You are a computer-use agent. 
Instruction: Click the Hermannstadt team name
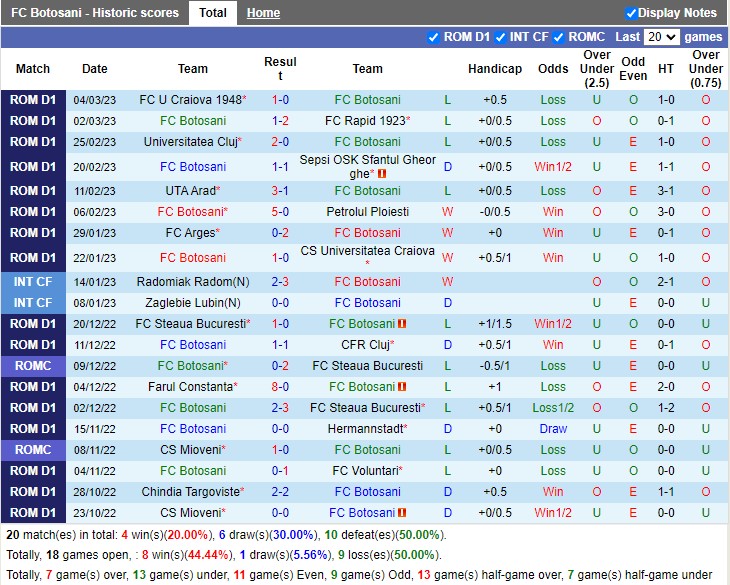[367, 429]
